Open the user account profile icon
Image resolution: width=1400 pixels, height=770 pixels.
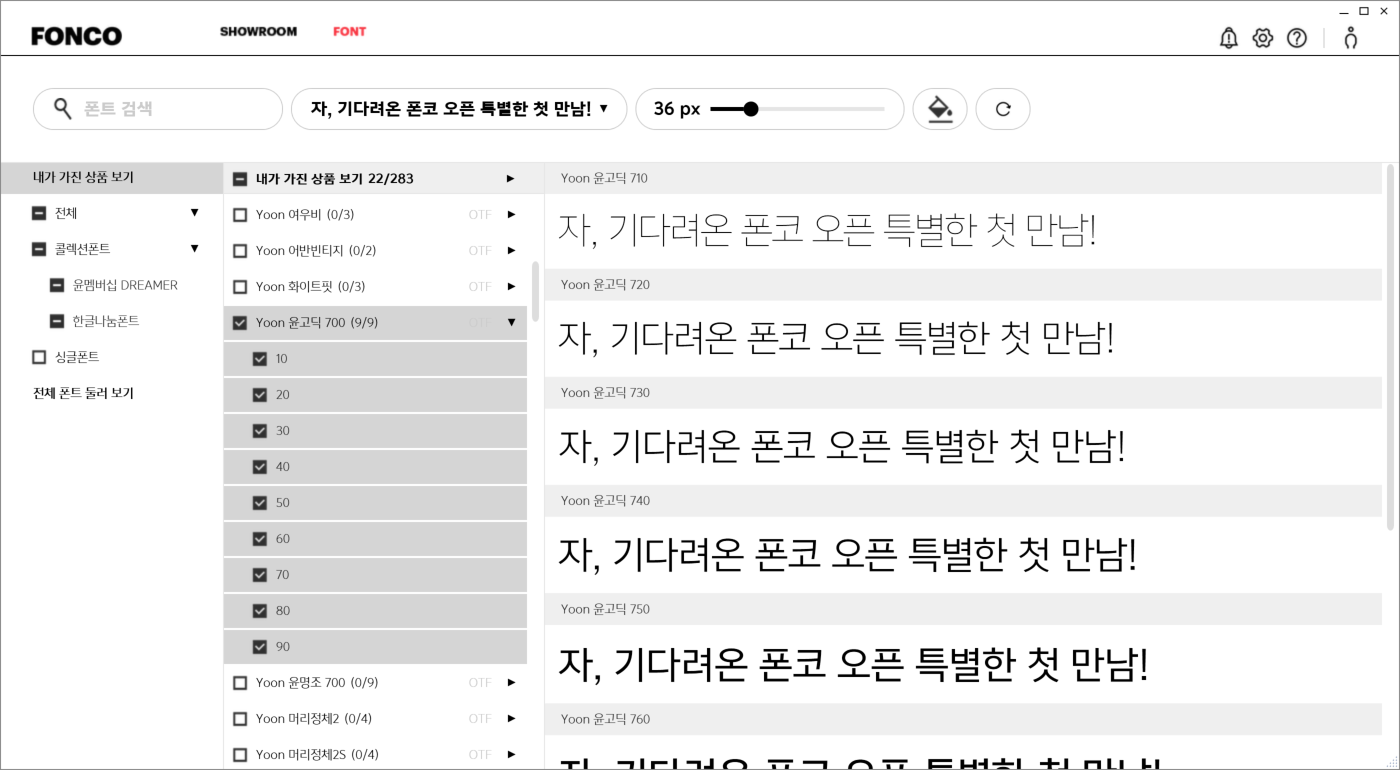click(1351, 38)
